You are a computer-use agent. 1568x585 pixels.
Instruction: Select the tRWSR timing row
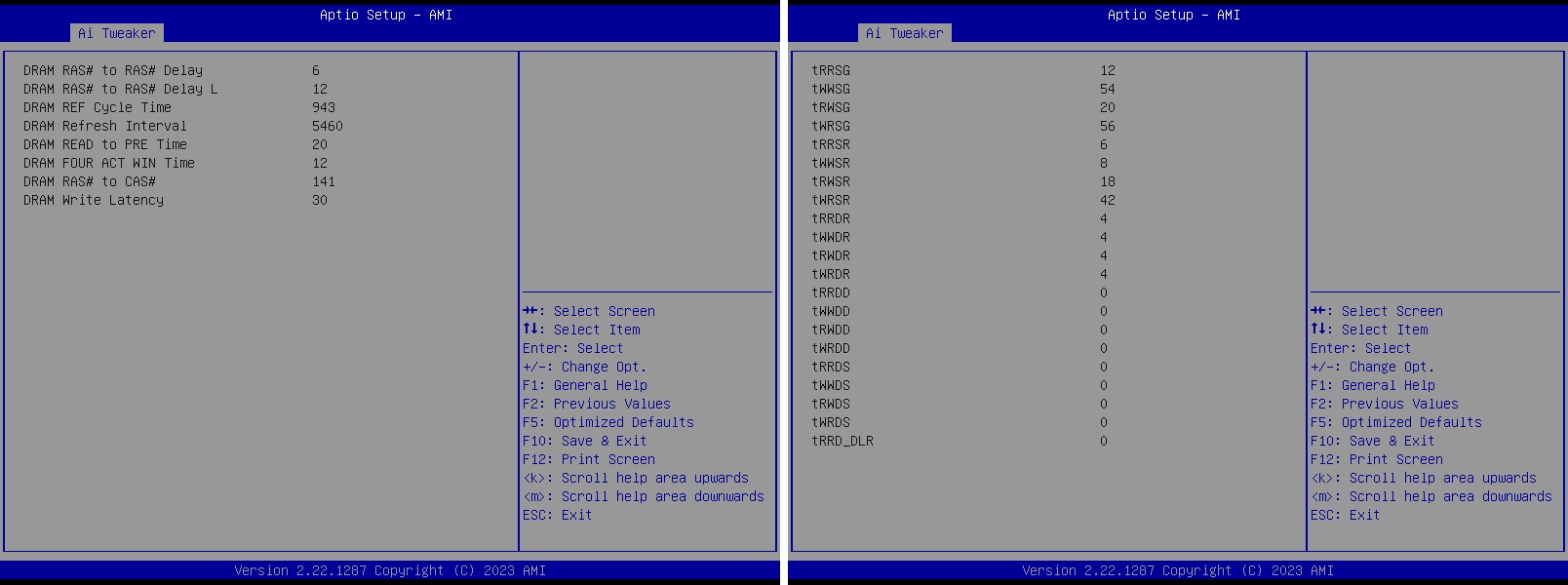[x=963, y=181]
